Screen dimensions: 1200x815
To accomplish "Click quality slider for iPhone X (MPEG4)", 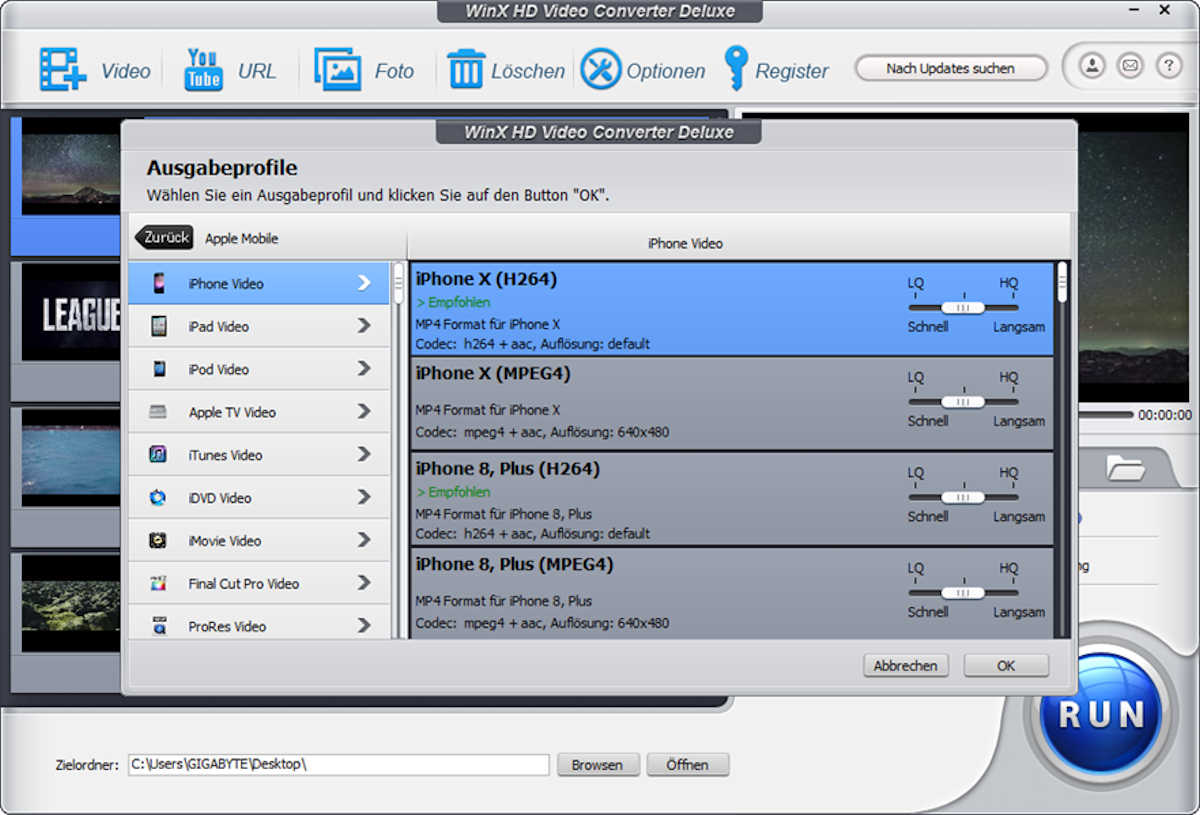I will [963, 402].
